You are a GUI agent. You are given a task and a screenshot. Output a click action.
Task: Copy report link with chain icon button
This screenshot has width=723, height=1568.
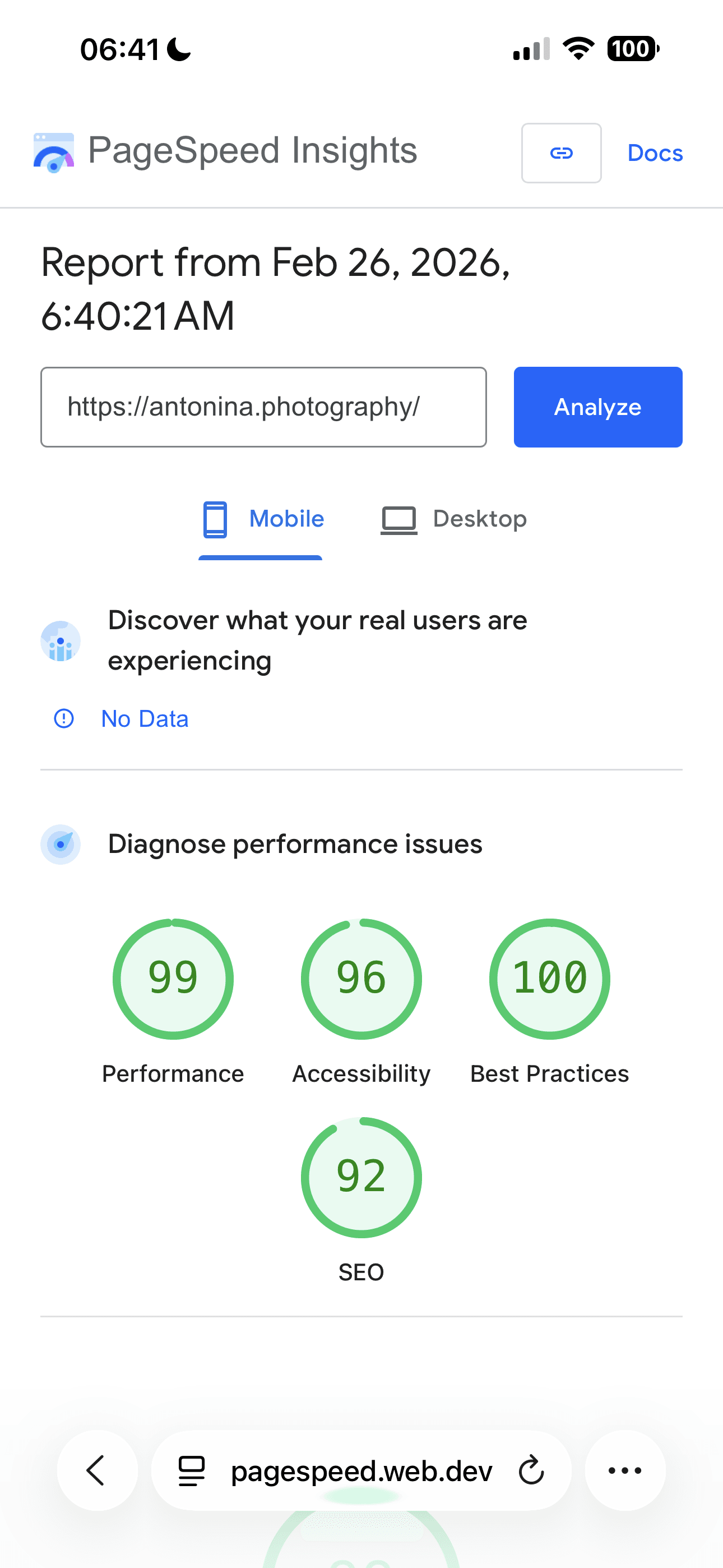pyautogui.click(x=561, y=153)
